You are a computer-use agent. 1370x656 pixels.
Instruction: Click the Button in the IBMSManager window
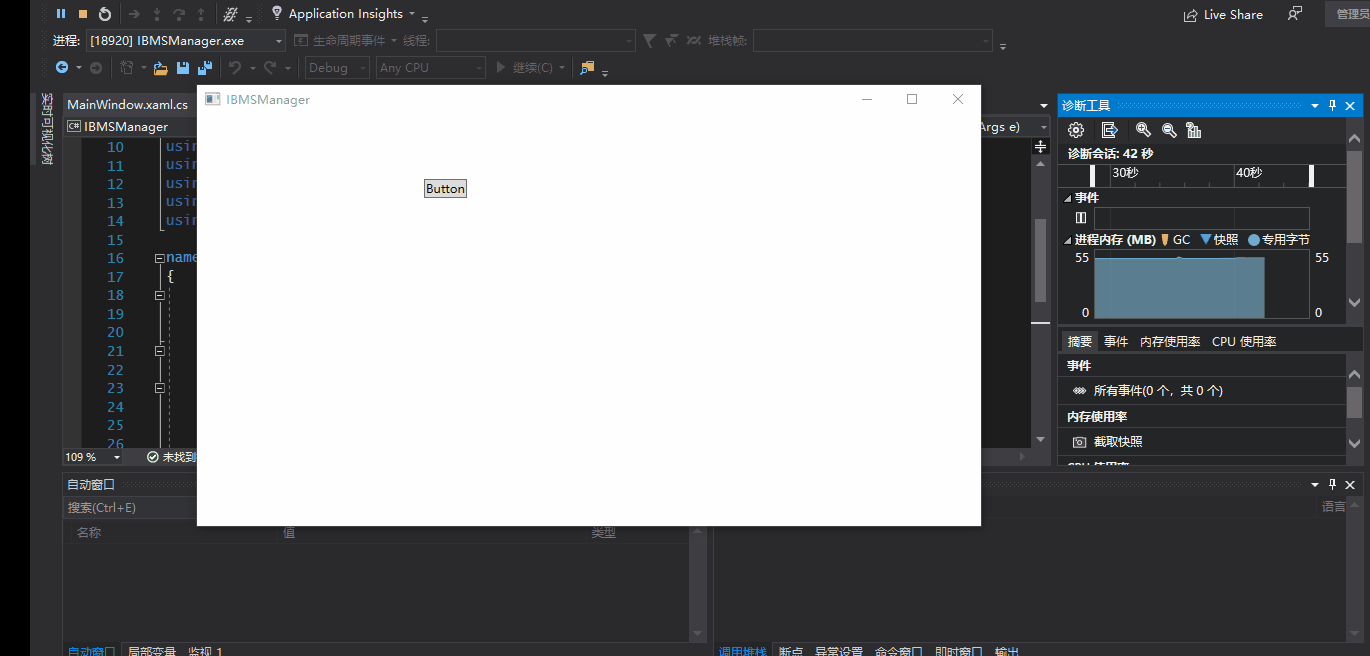point(445,189)
